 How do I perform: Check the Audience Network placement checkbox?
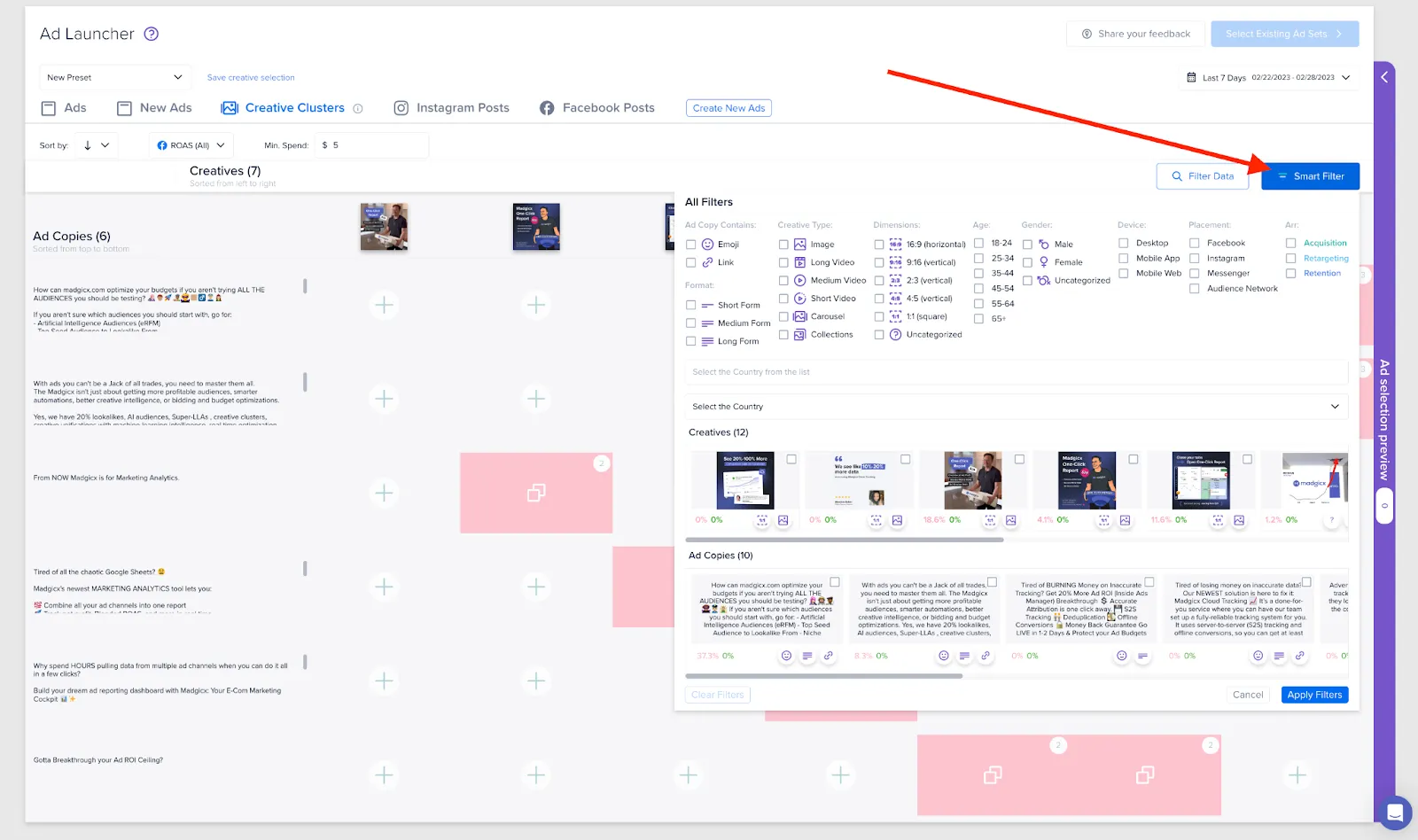pos(1195,289)
